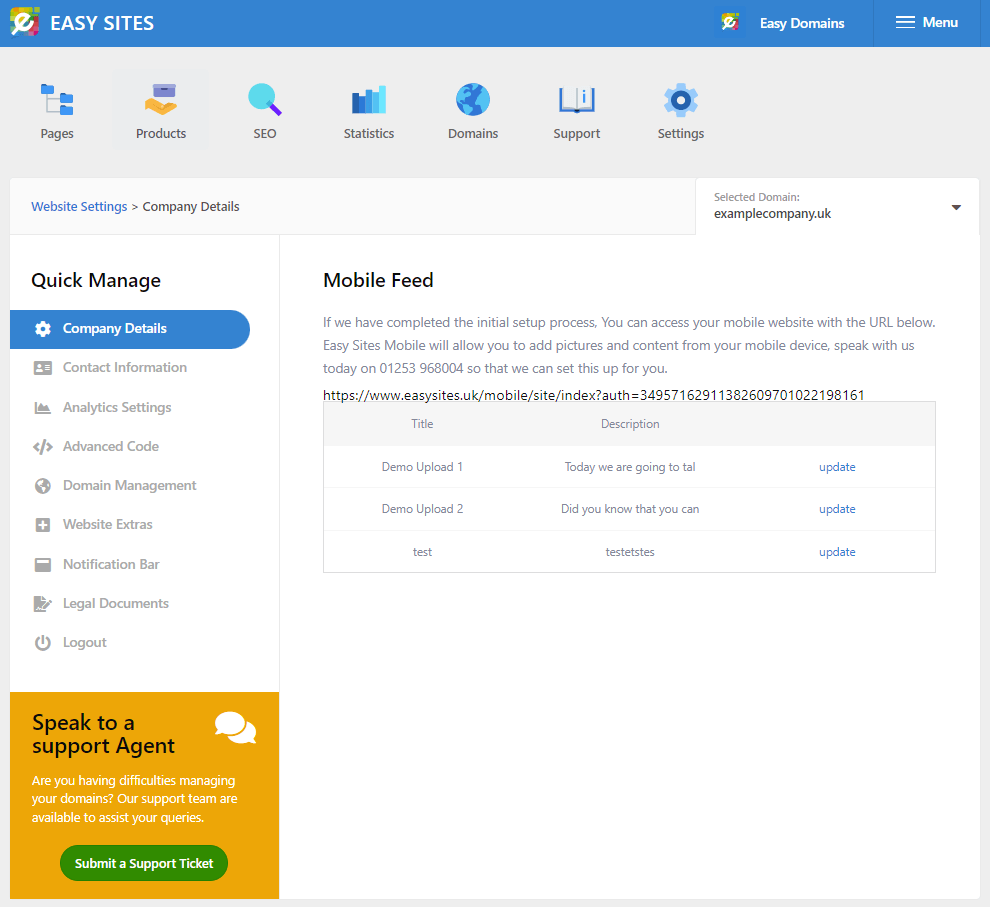The height and width of the screenshot is (907, 990).
Task: Click the Description column header
Action: click(x=630, y=424)
